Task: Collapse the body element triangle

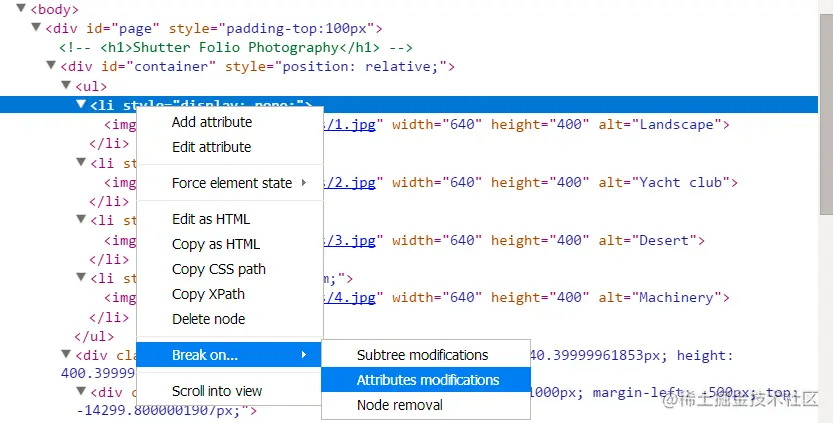Action: 21,8
